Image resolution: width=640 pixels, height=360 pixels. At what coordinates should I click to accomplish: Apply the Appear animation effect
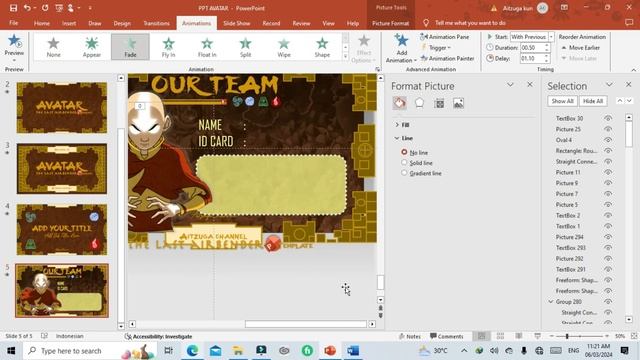coord(92,47)
